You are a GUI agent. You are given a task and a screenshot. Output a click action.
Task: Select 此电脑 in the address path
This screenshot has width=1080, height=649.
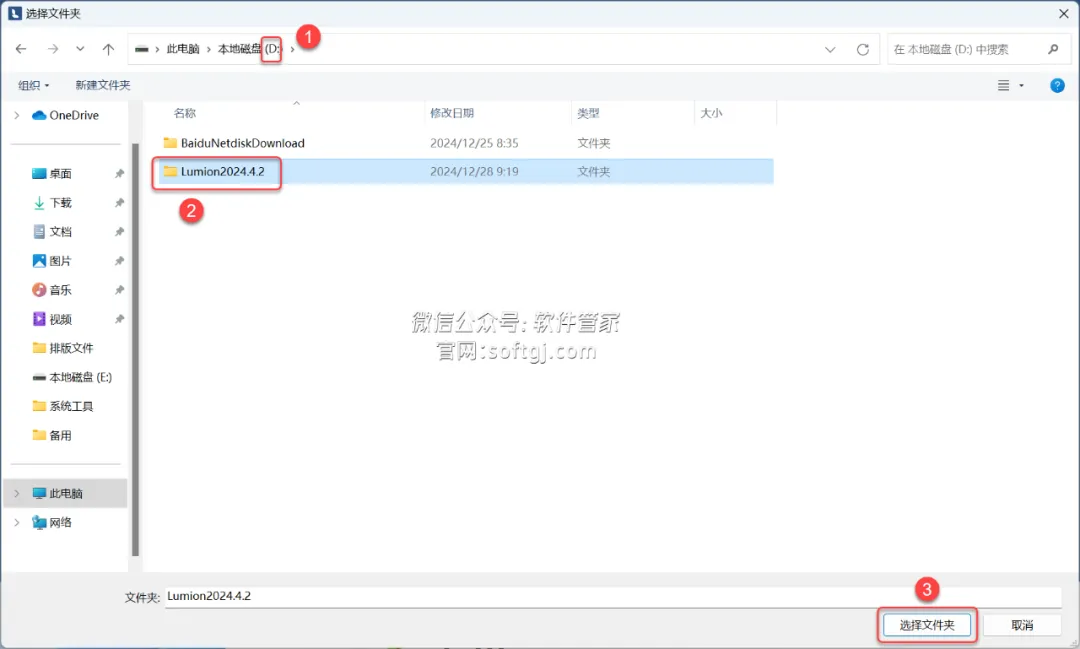(183, 49)
